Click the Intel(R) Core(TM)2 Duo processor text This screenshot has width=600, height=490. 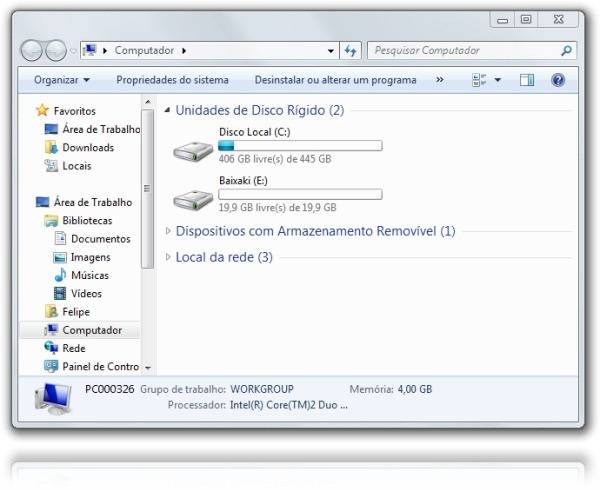pos(289,405)
